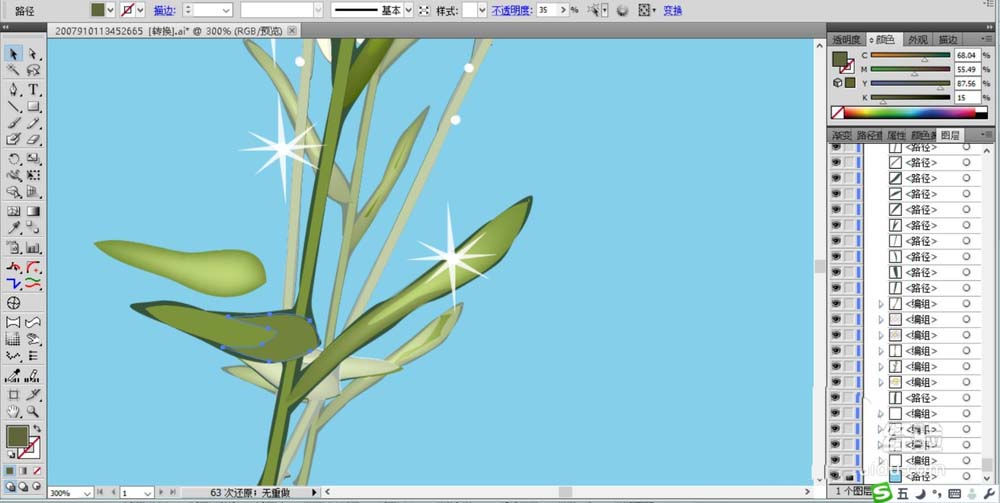Click the Sogou soft keyboard icon

(955, 493)
